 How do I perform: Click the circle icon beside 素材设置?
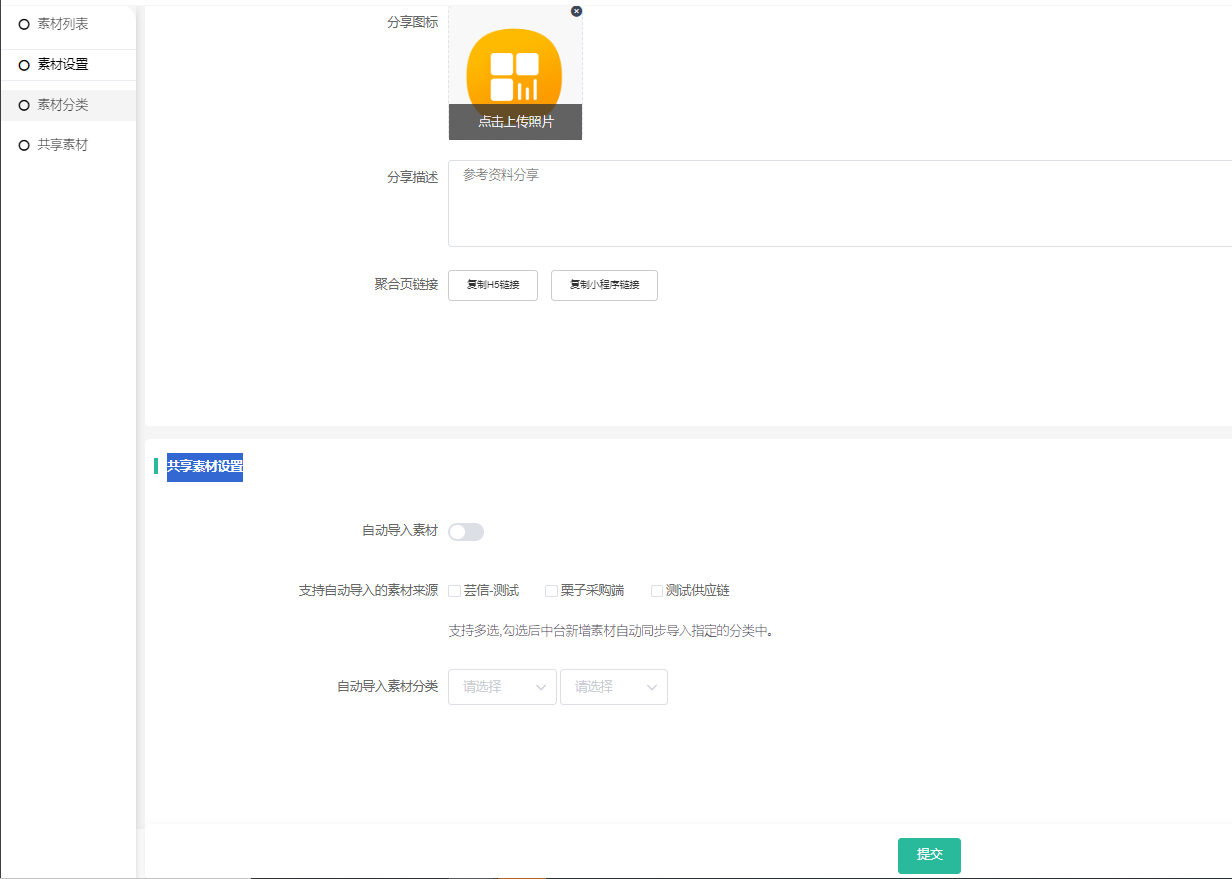pos(24,65)
